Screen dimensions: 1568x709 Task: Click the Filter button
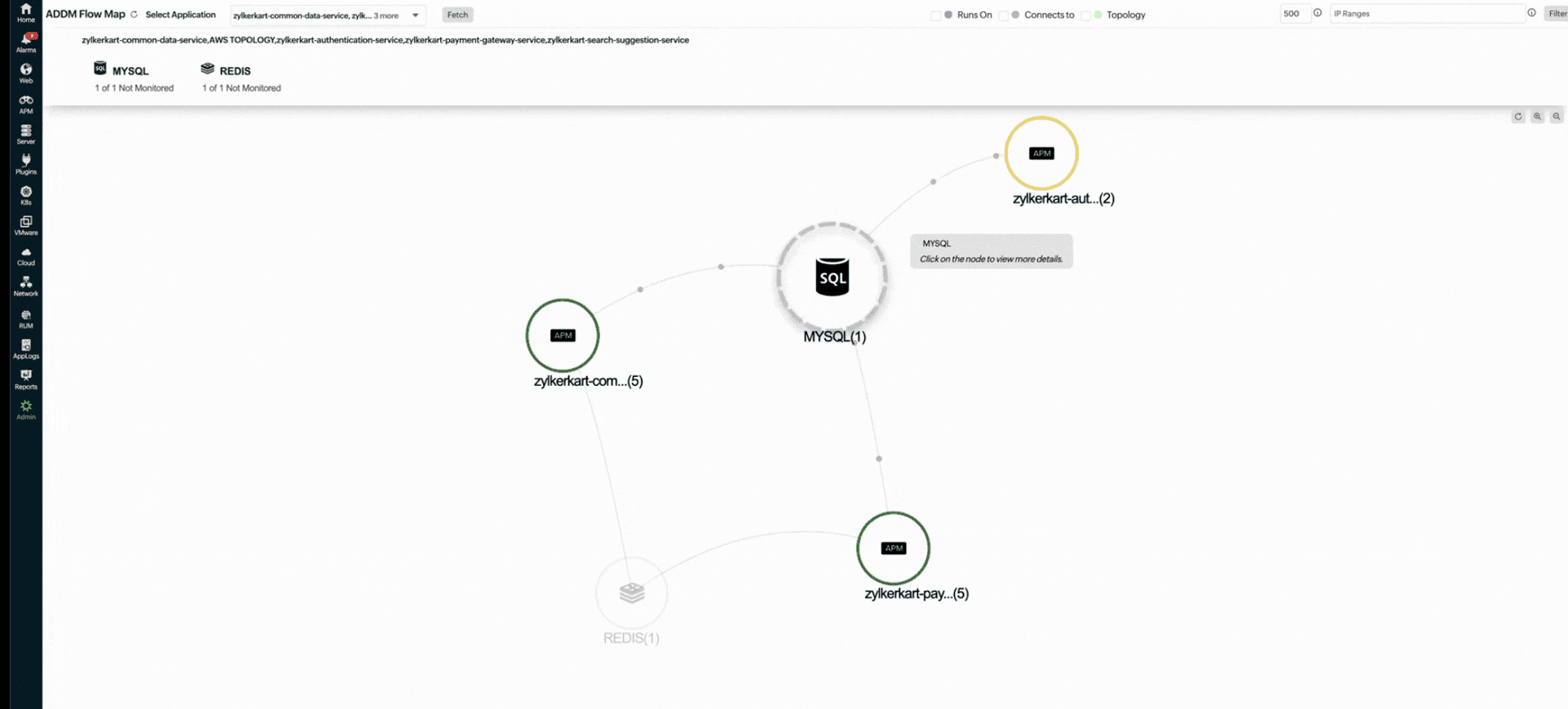[x=1557, y=14]
